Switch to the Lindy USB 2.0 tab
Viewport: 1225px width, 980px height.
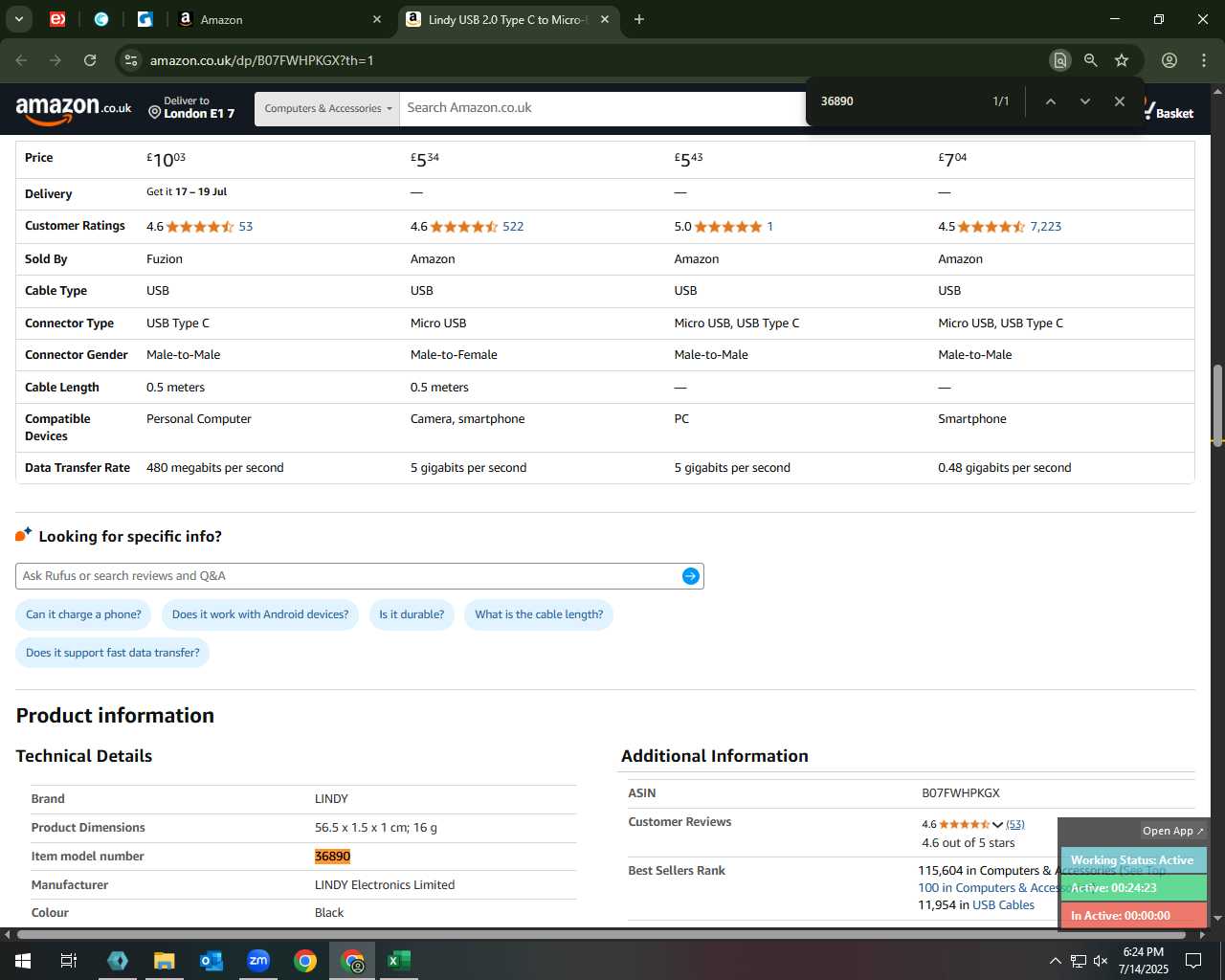tap(507, 19)
